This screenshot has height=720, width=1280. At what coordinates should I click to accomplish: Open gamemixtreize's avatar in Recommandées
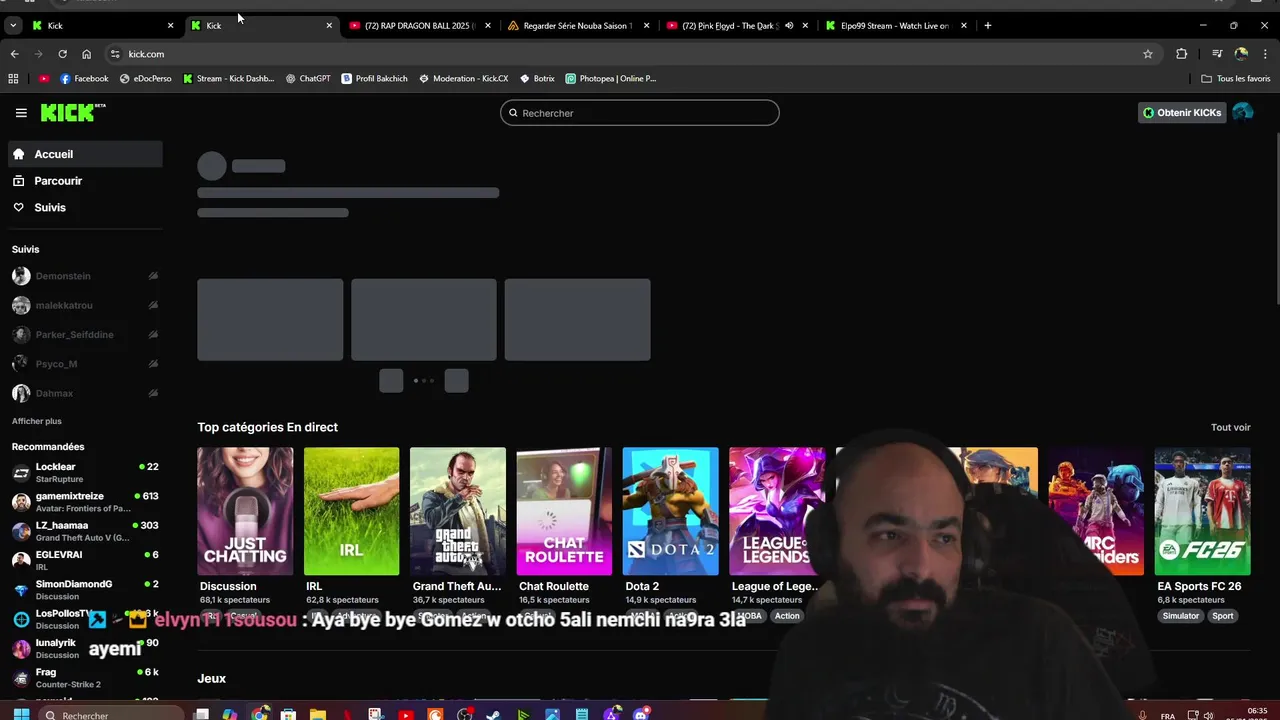21,502
